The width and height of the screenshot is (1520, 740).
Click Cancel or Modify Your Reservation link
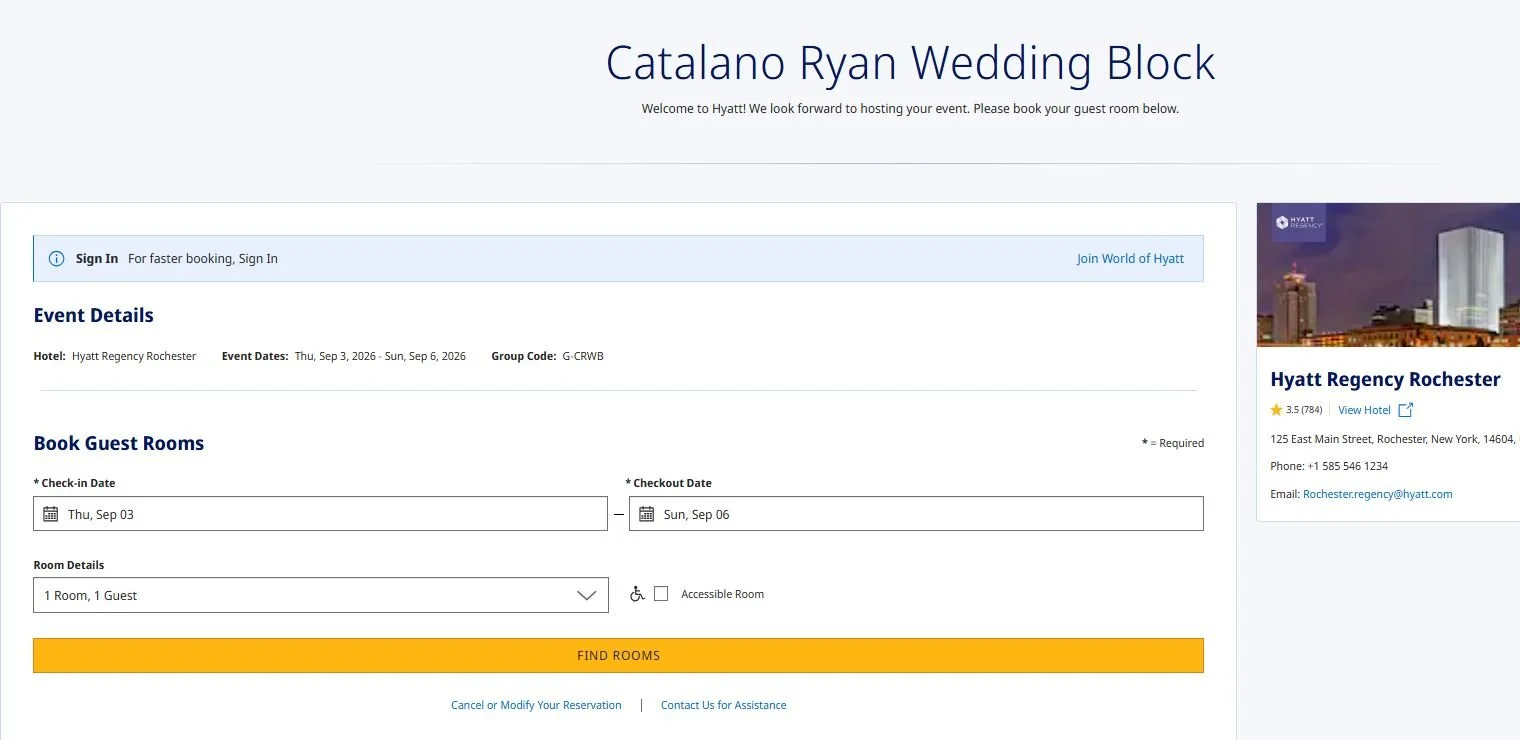[536, 705]
